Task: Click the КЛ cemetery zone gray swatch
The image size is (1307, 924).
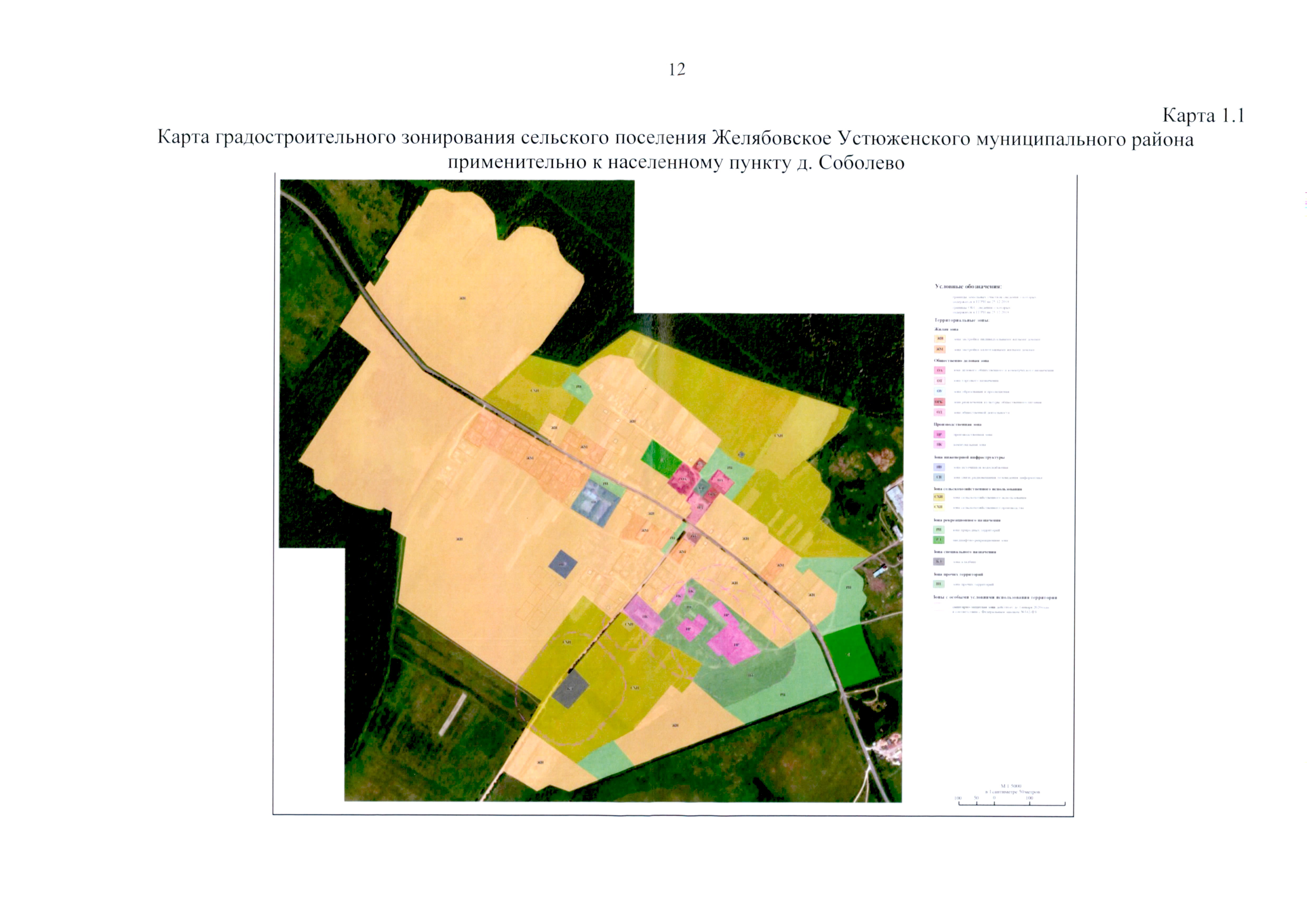Action: click(x=939, y=562)
